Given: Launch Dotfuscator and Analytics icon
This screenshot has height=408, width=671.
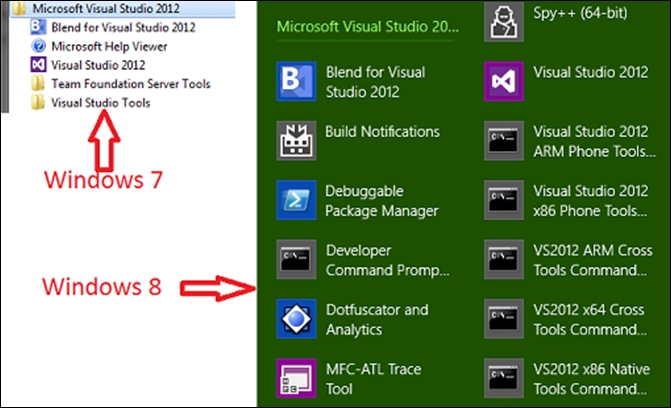Looking at the screenshot, I should [x=296, y=319].
